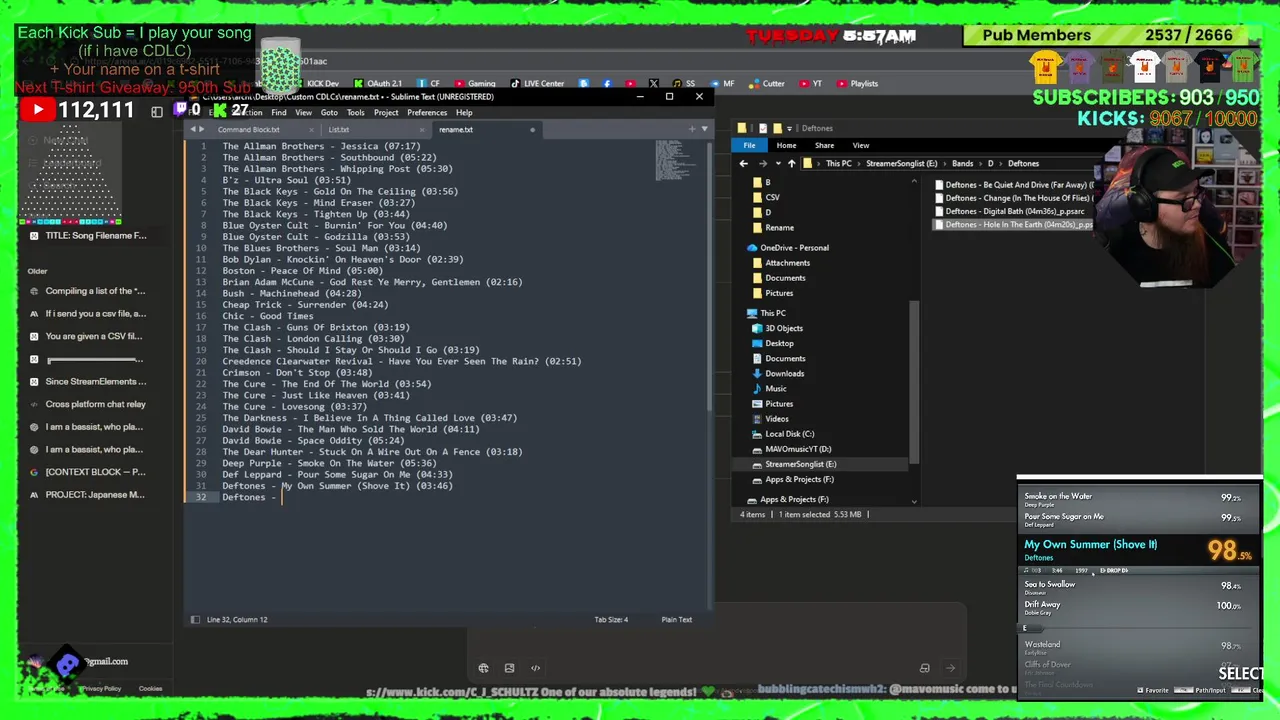Viewport: 1280px width, 720px height.
Task: Click 'This PC' in address breadcrumb
Action: [x=839, y=164]
